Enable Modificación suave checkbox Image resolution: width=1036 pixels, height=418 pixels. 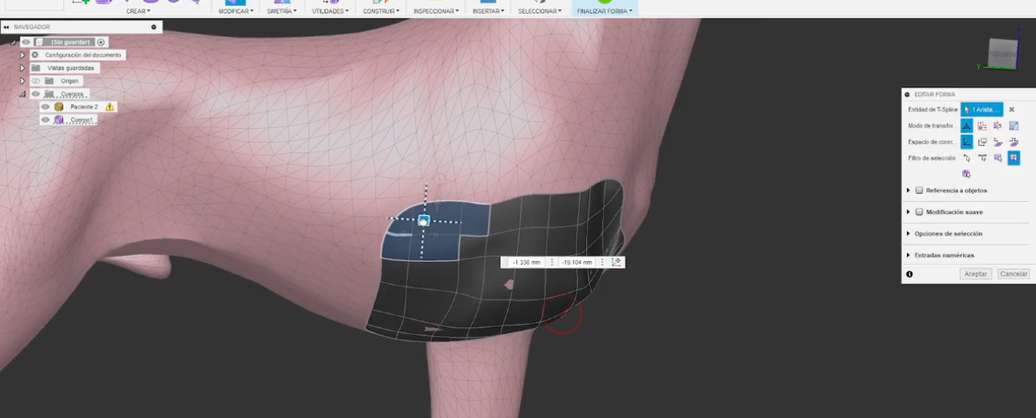tap(919, 212)
